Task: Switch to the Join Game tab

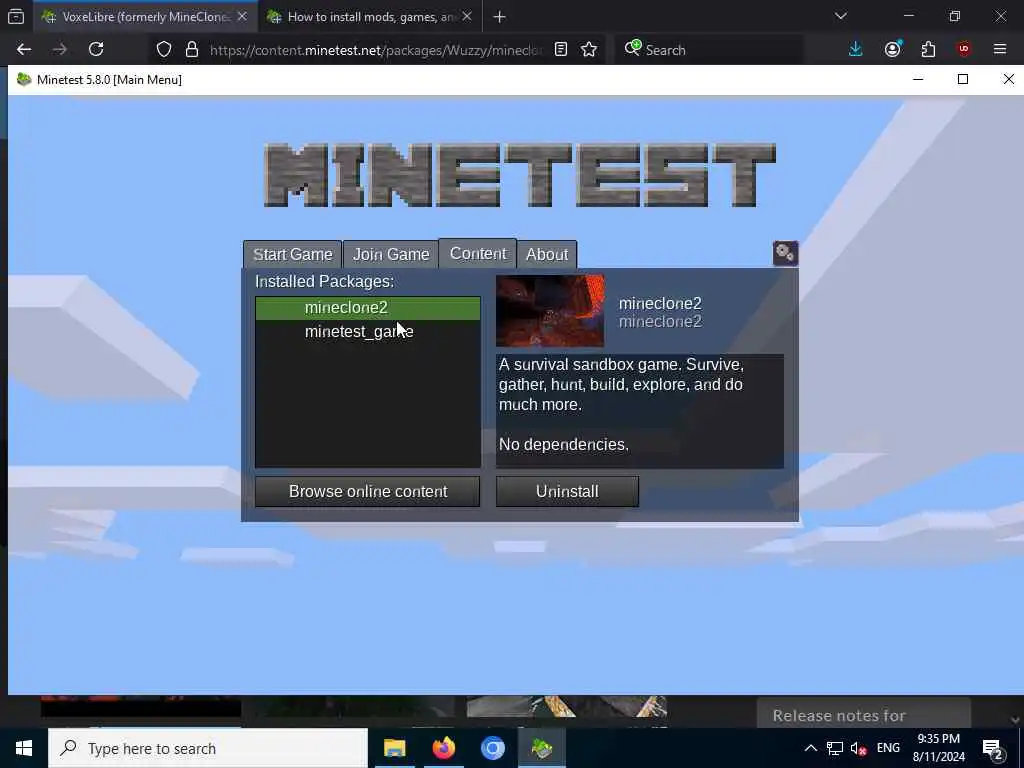Action: [391, 254]
